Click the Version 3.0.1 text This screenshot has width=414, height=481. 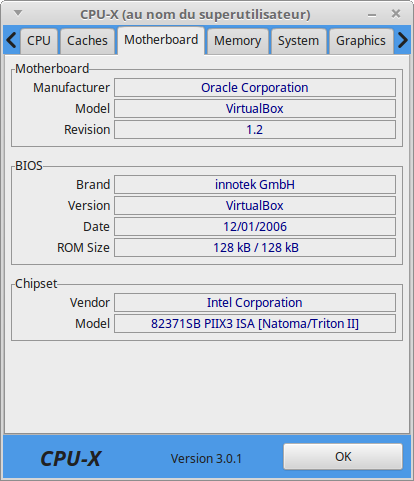206,459
